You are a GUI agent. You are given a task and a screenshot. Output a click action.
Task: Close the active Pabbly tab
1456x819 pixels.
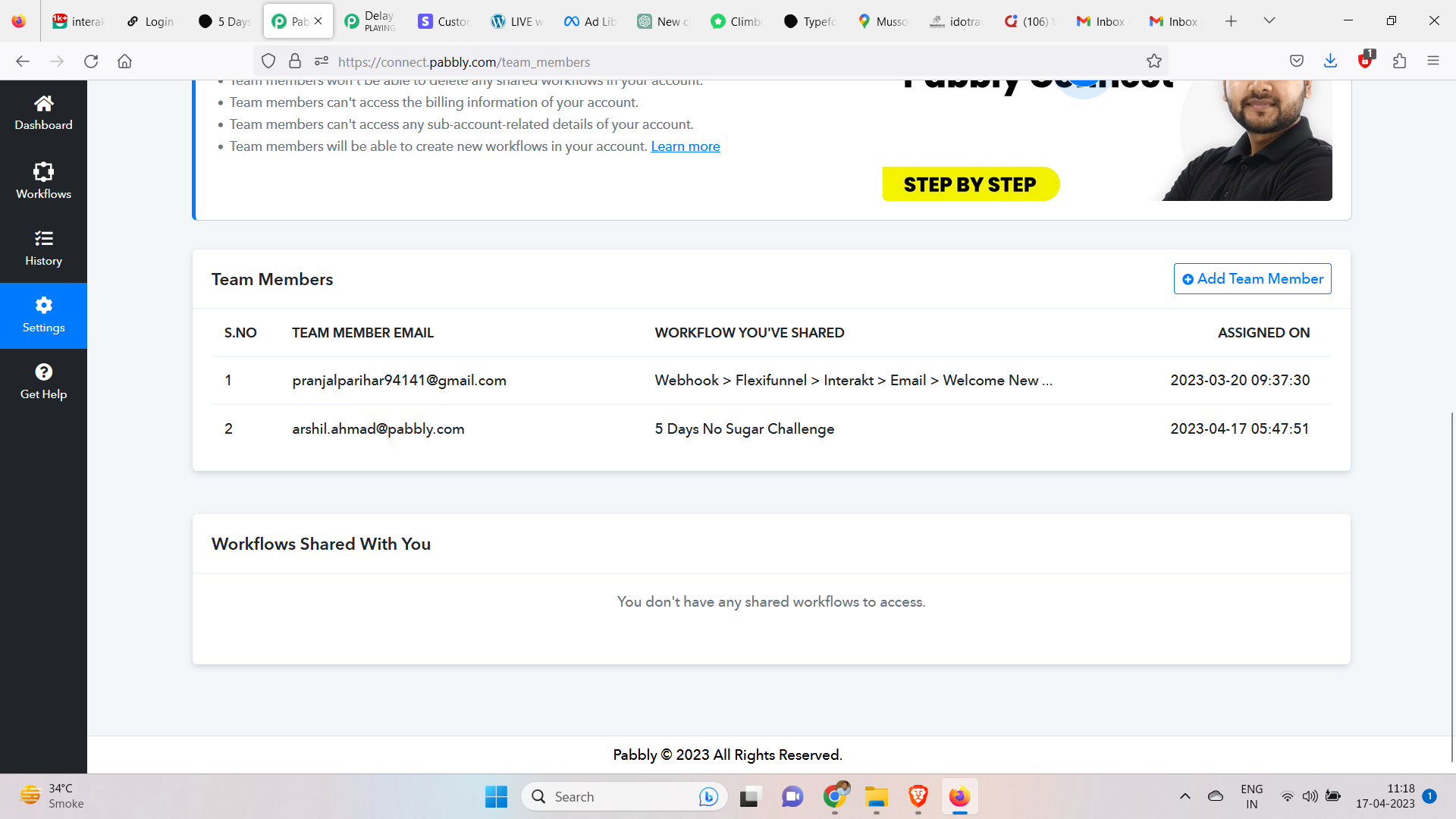(318, 21)
